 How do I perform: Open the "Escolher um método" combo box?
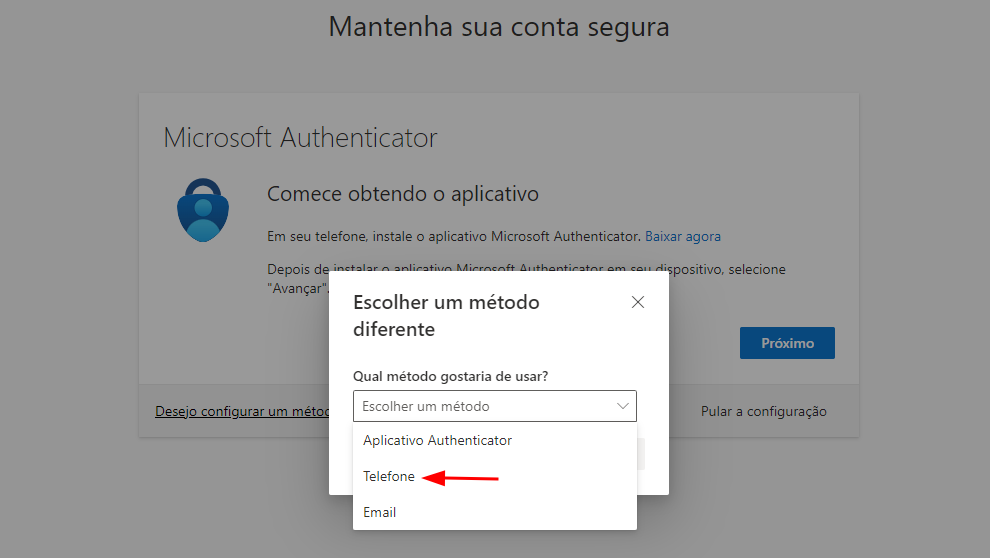click(494, 406)
